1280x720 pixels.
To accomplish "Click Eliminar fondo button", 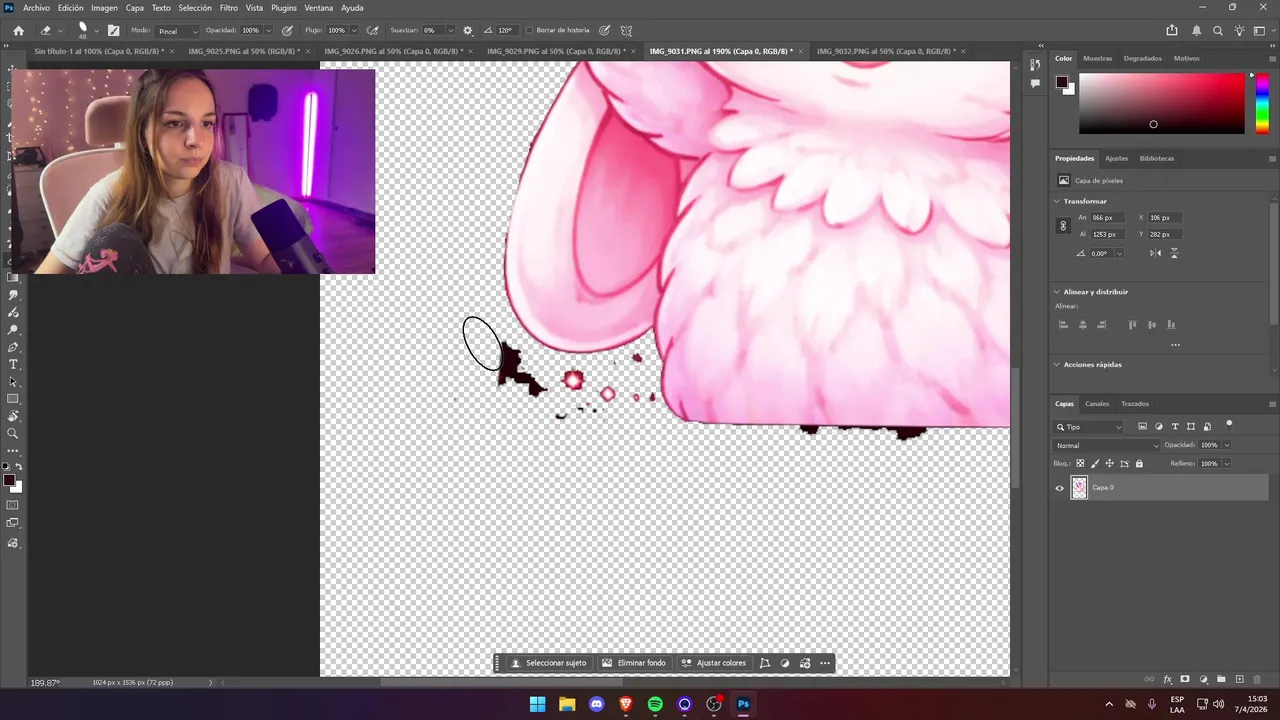I will point(634,663).
